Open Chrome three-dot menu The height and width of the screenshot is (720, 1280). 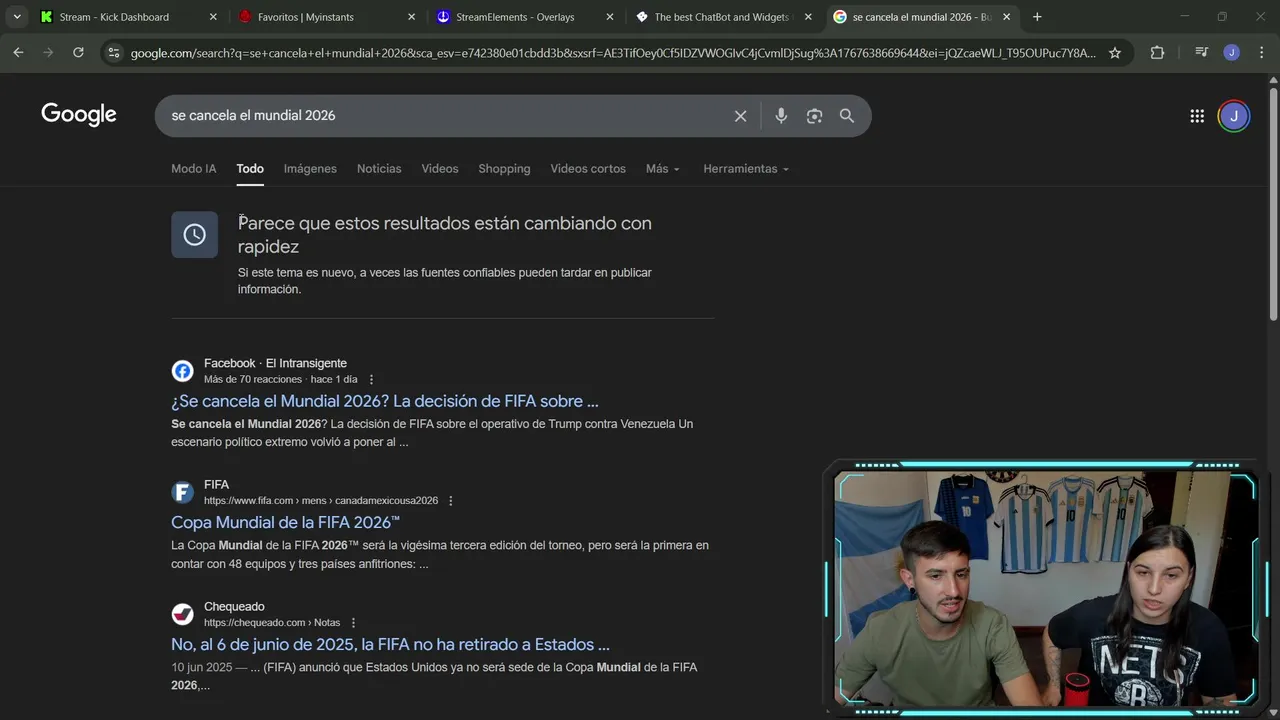[x=1261, y=53]
